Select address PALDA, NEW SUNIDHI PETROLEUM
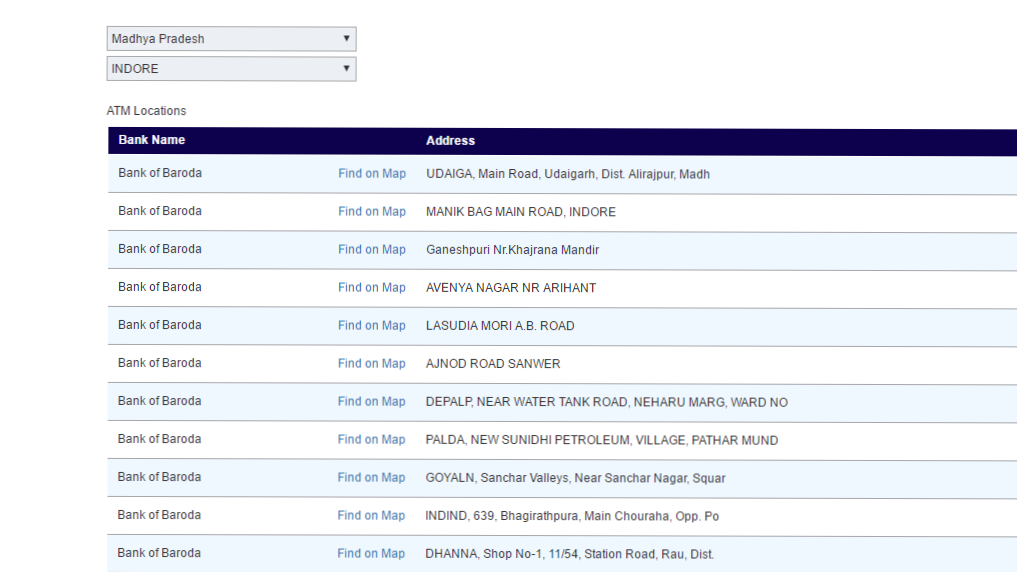This screenshot has height=572, width=1017. pos(602,440)
